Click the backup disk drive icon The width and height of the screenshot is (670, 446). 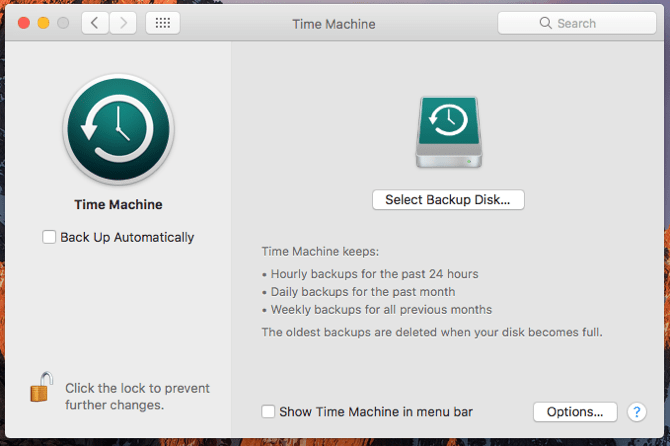click(448, 132)
